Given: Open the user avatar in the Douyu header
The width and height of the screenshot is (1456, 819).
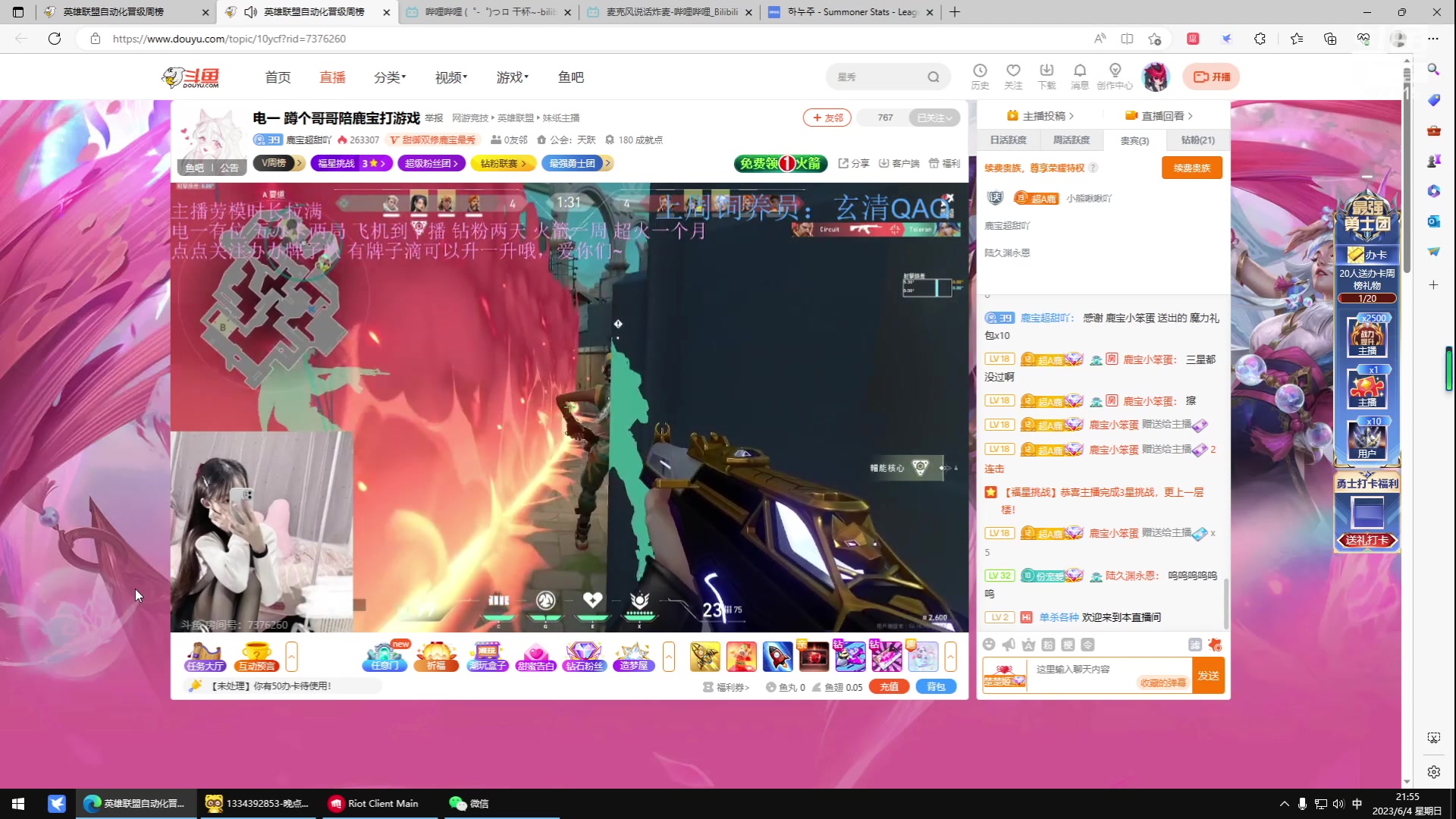Looking at the screenshot, I should point(1156,77).
